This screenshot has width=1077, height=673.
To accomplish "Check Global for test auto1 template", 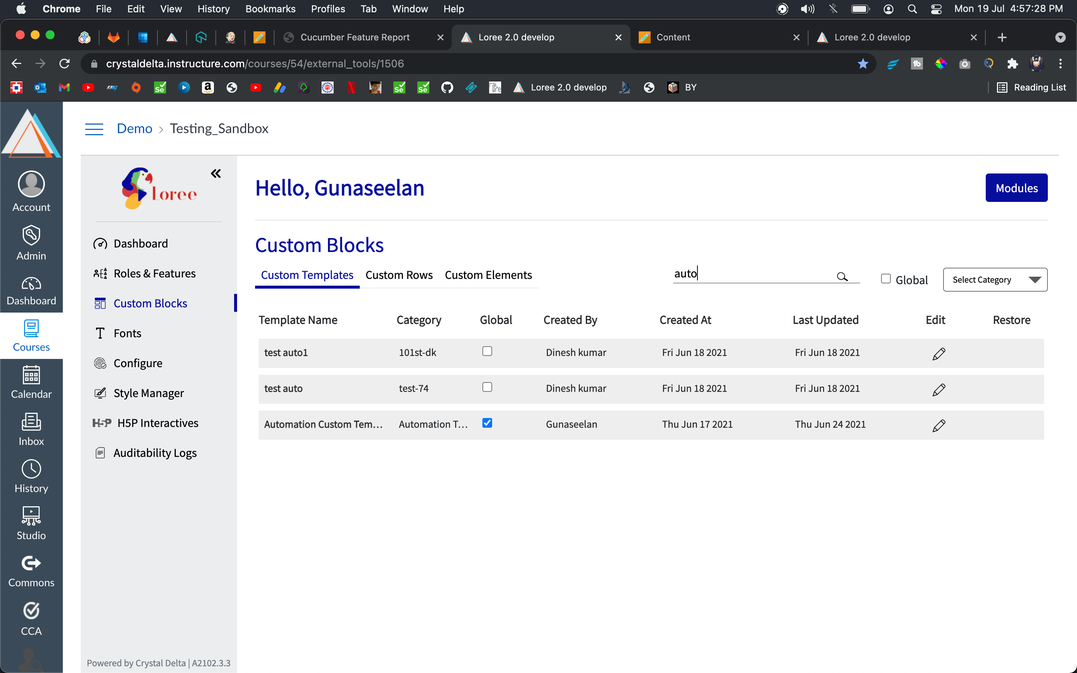I will [487, 351].
